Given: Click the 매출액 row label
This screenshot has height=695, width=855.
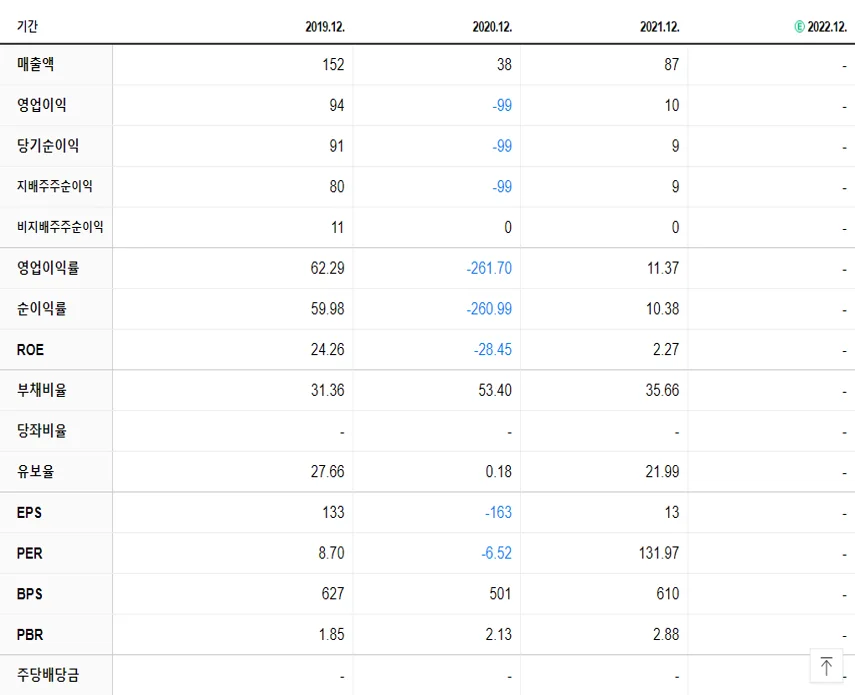Looking at the screenshot, I should click(35, 64).
